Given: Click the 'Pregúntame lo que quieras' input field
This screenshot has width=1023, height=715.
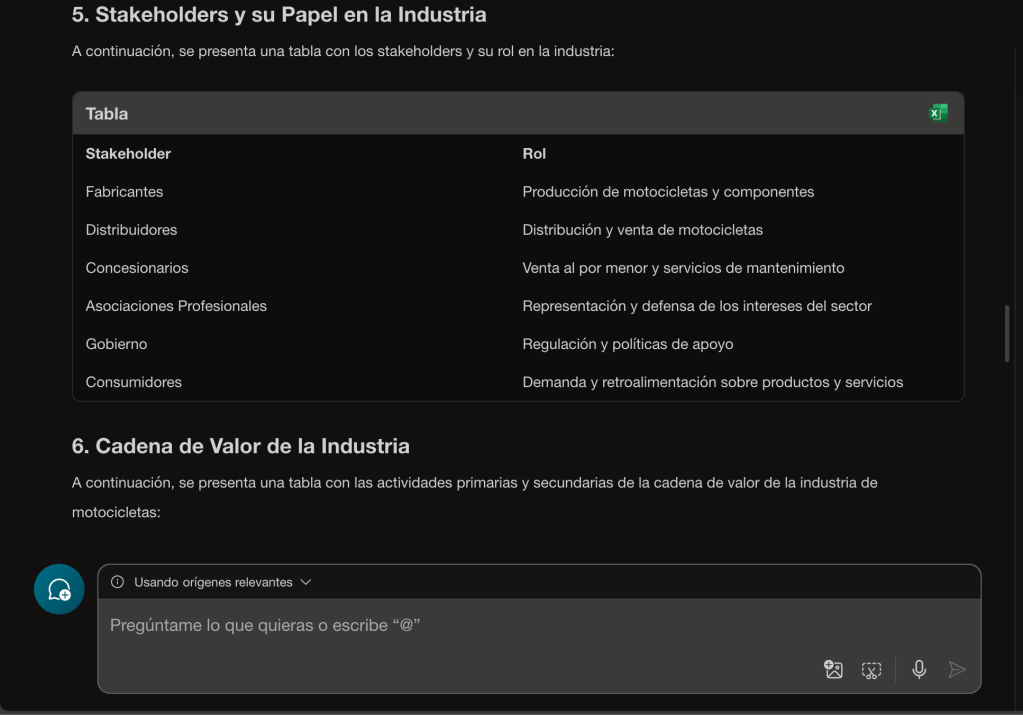Looking at the screenshot, I should pos(450,626).
